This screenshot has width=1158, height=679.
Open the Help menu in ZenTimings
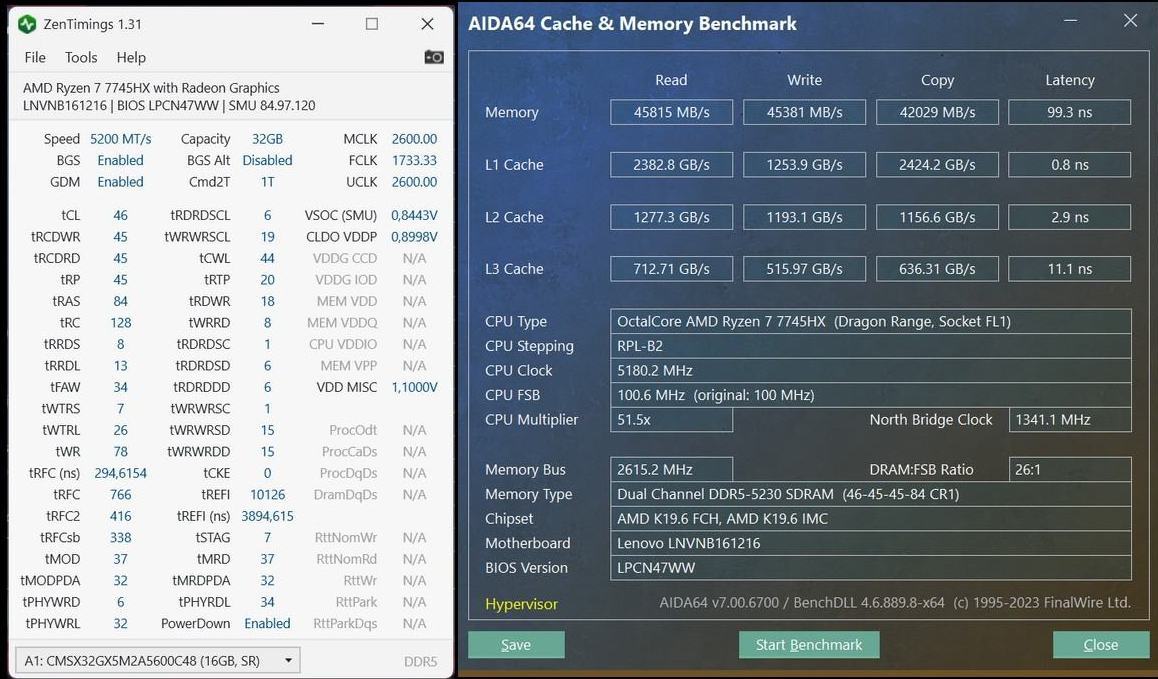131,58
